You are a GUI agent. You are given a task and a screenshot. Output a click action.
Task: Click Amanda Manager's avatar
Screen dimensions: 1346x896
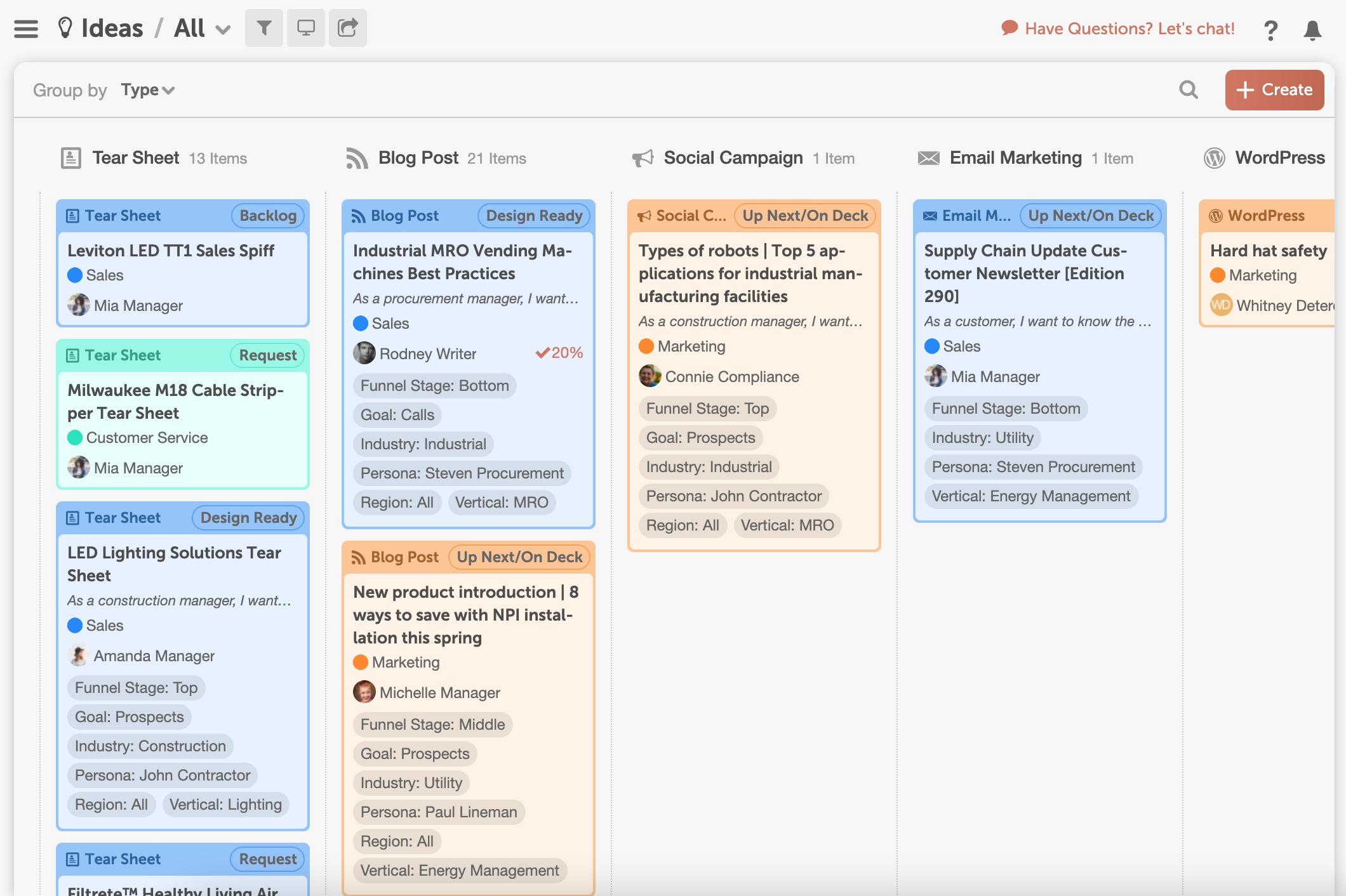click(x=78, y=656)
